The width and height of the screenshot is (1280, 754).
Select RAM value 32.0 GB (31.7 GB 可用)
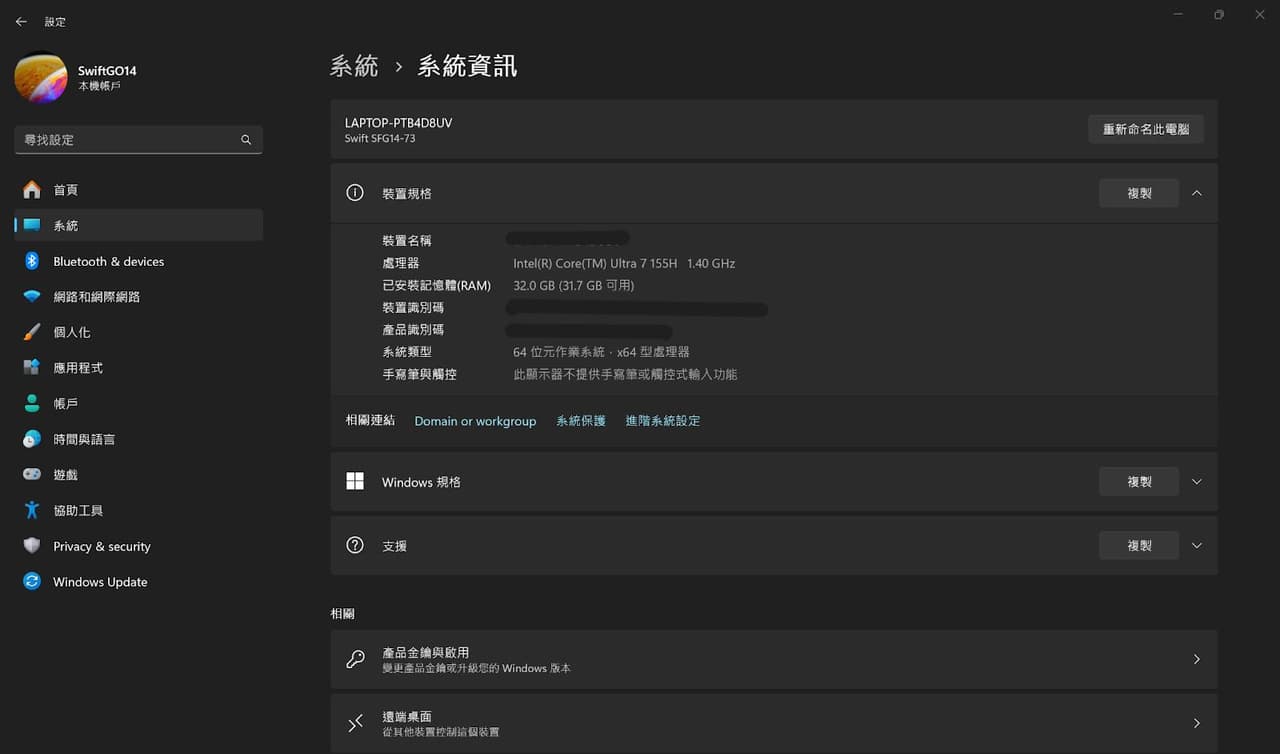[574, 286]
